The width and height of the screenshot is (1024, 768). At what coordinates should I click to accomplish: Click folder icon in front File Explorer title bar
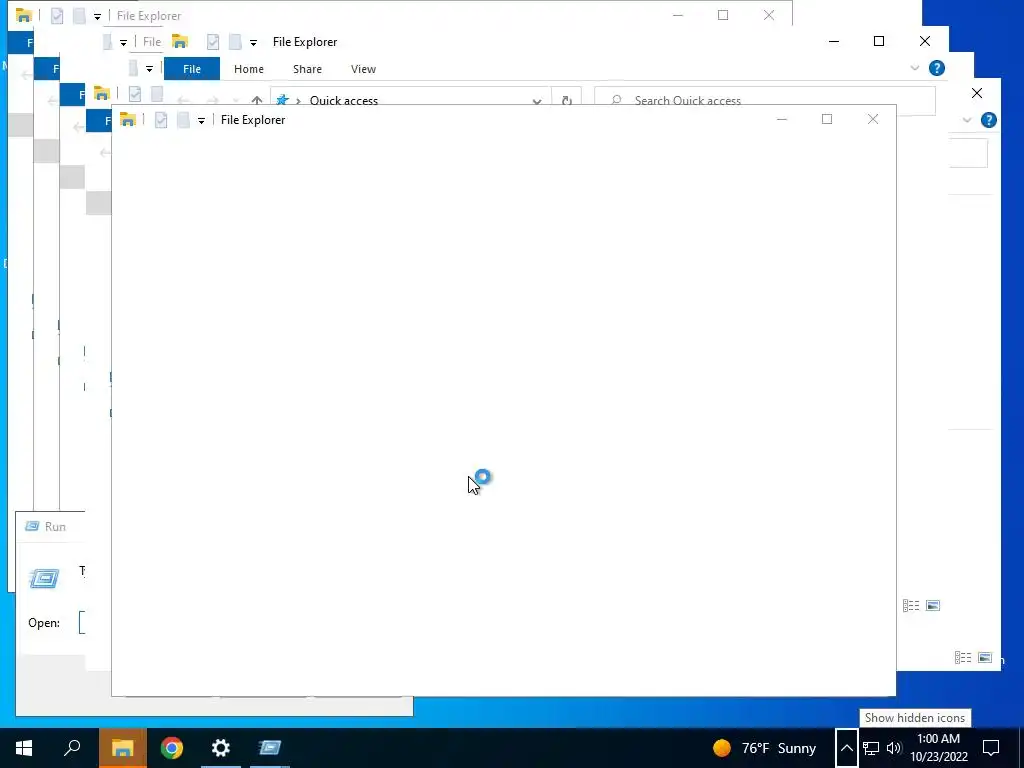click(127, 120)
